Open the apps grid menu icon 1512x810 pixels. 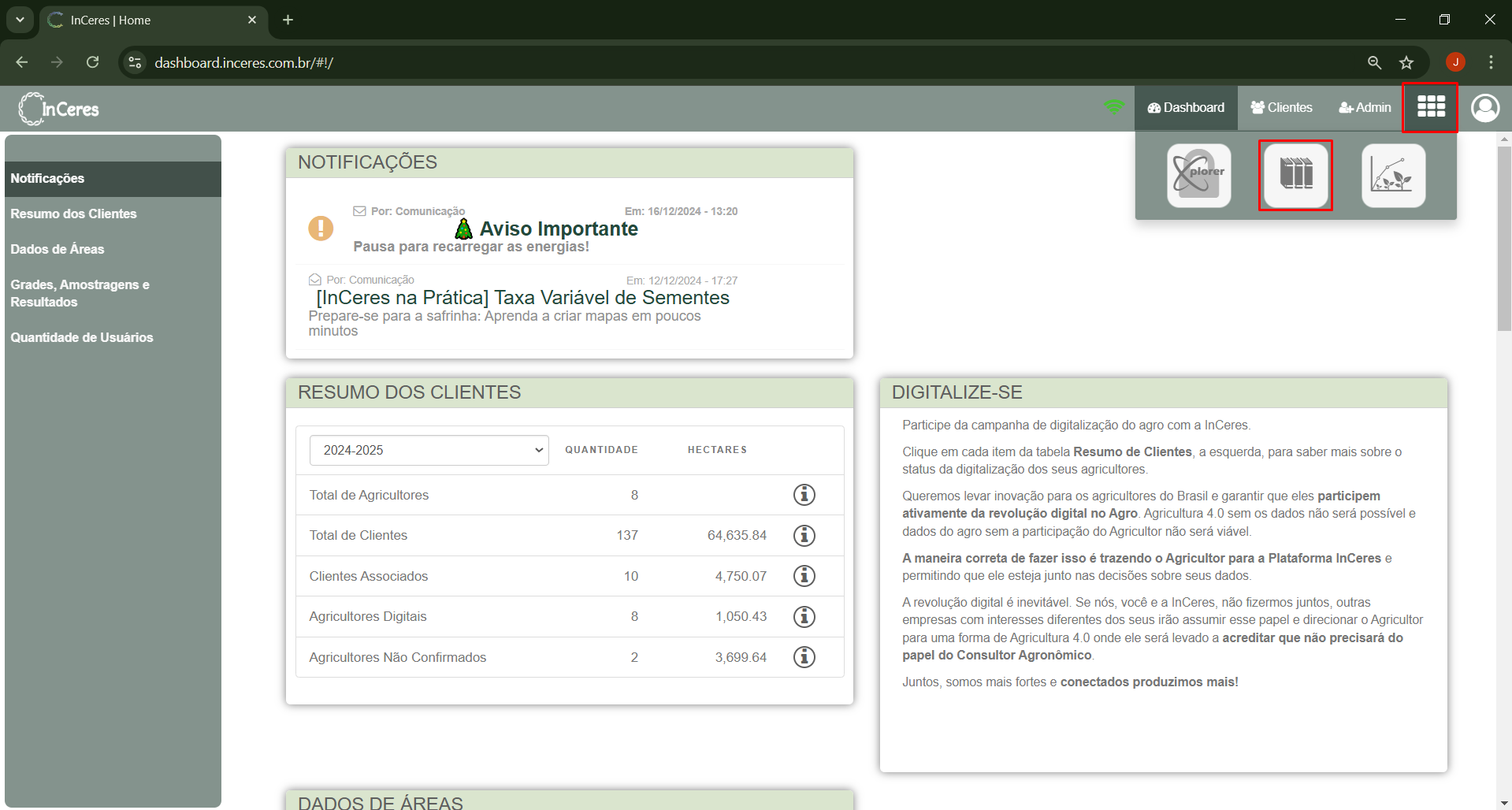1431,106
